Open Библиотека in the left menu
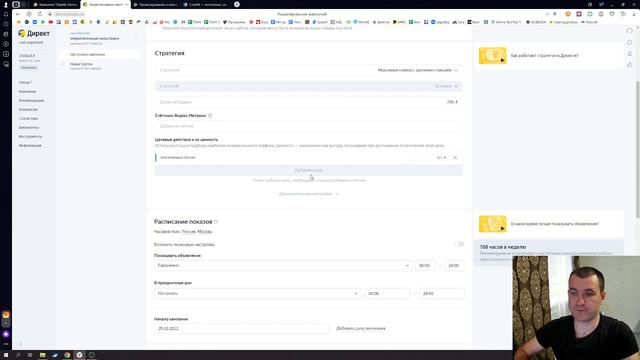Viewport: 640px width, 360px height. (x=29, y=127)
